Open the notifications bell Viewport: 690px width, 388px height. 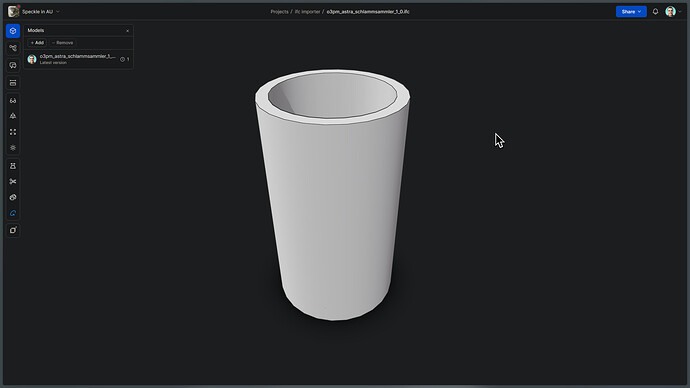point(655,11)
